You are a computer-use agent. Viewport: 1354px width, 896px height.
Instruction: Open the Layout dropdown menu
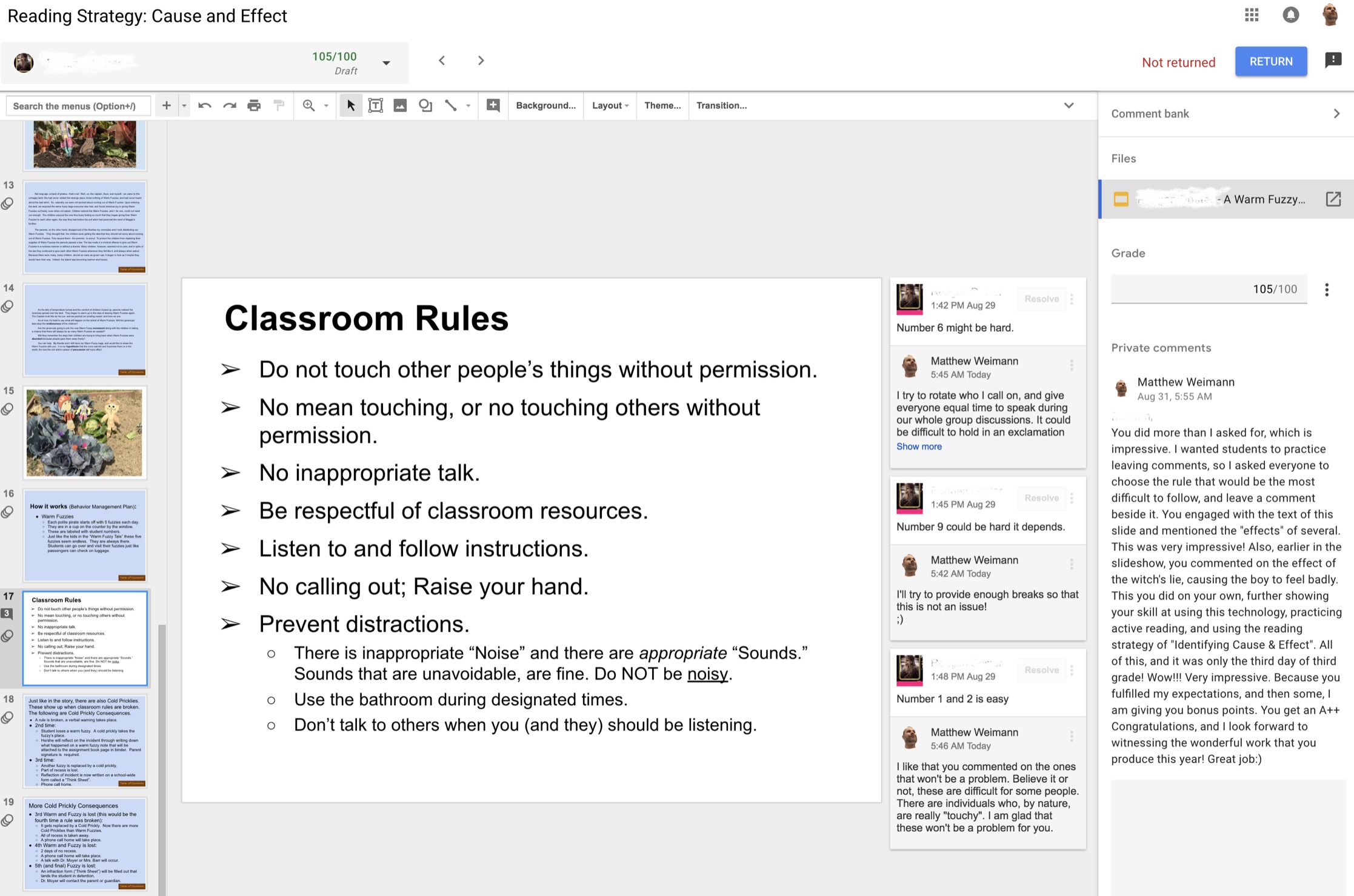pos(610,105)
